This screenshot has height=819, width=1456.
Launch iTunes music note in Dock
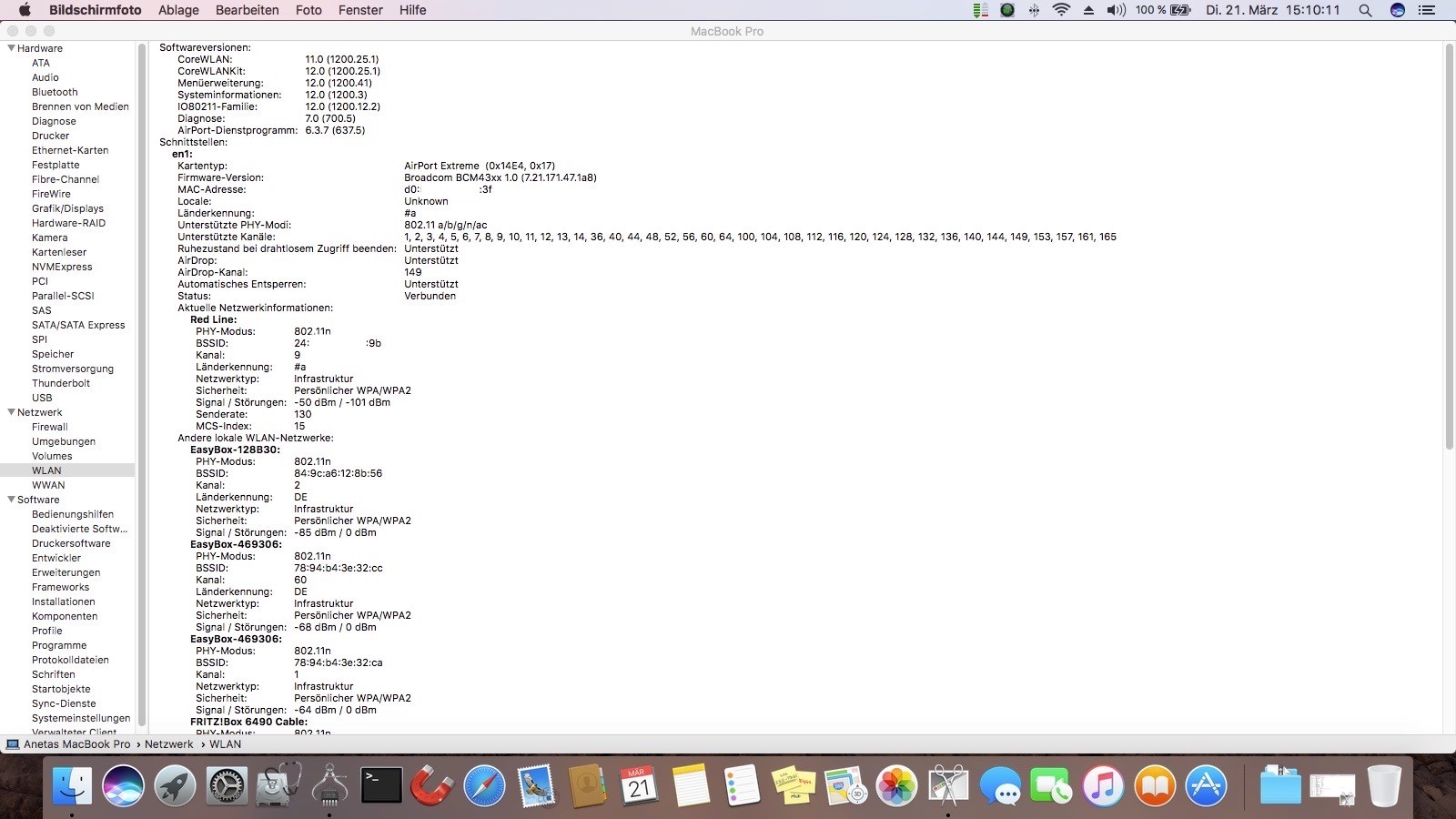coord(1103,784)
